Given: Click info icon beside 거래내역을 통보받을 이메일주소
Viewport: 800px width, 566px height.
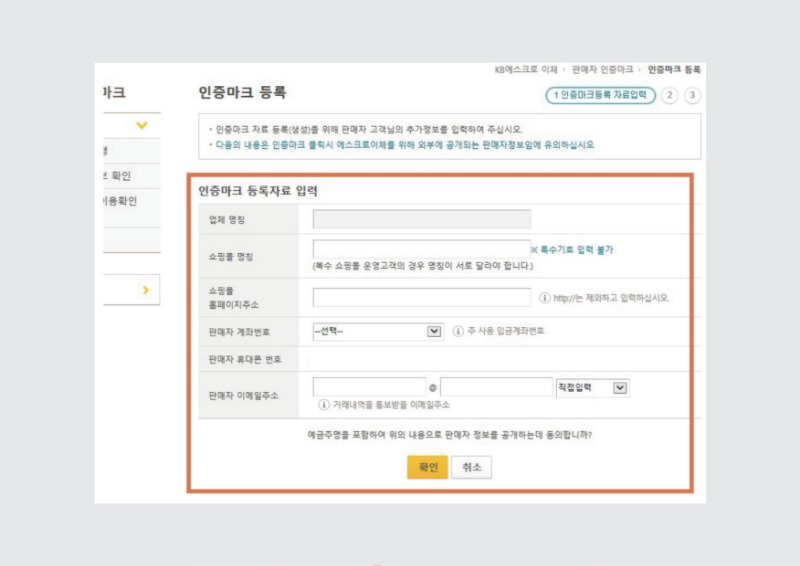Looking at the screenshot, I should [x=324, y=405].
